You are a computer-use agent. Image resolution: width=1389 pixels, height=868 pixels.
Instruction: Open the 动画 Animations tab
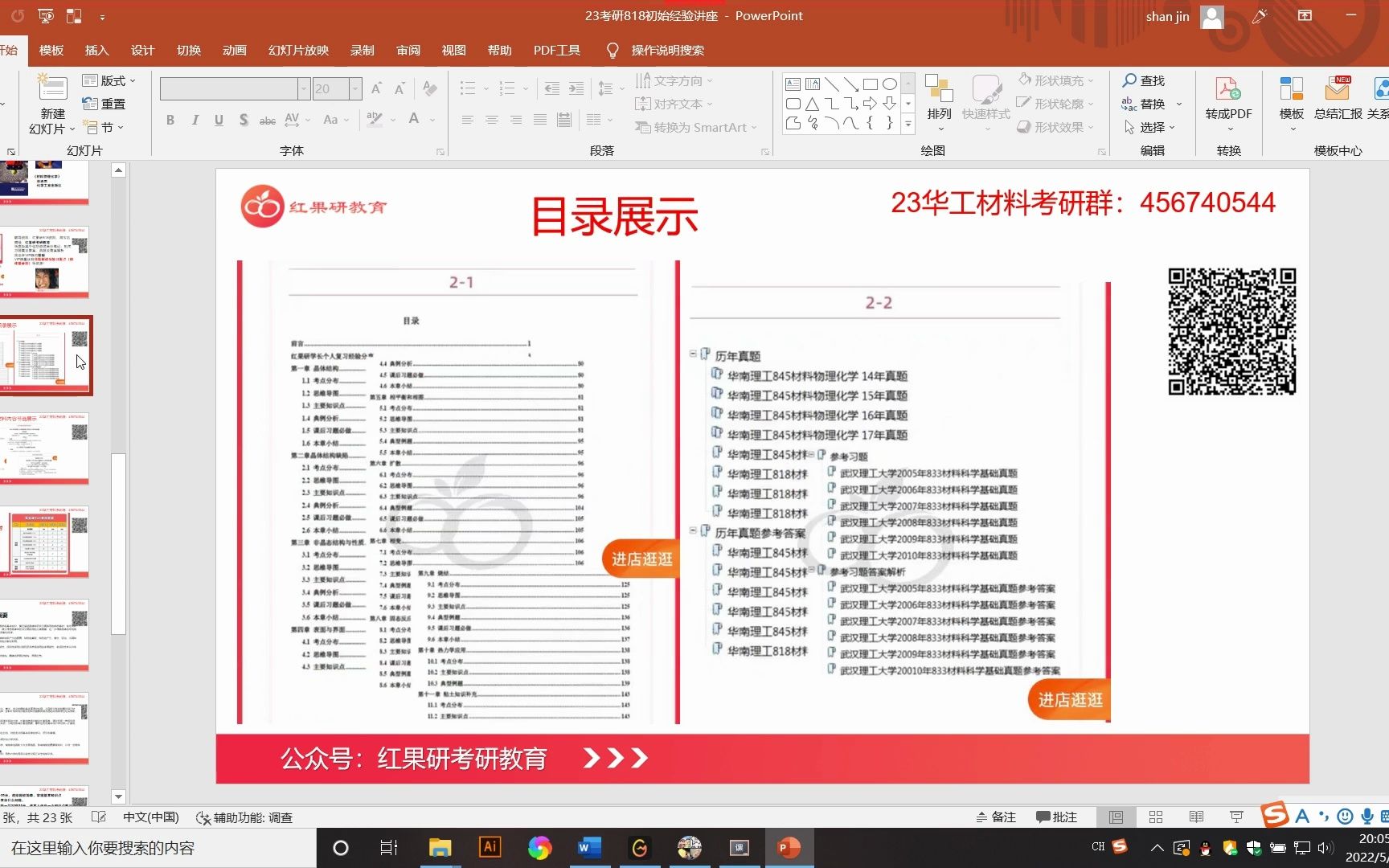click(x=234, y=50)
